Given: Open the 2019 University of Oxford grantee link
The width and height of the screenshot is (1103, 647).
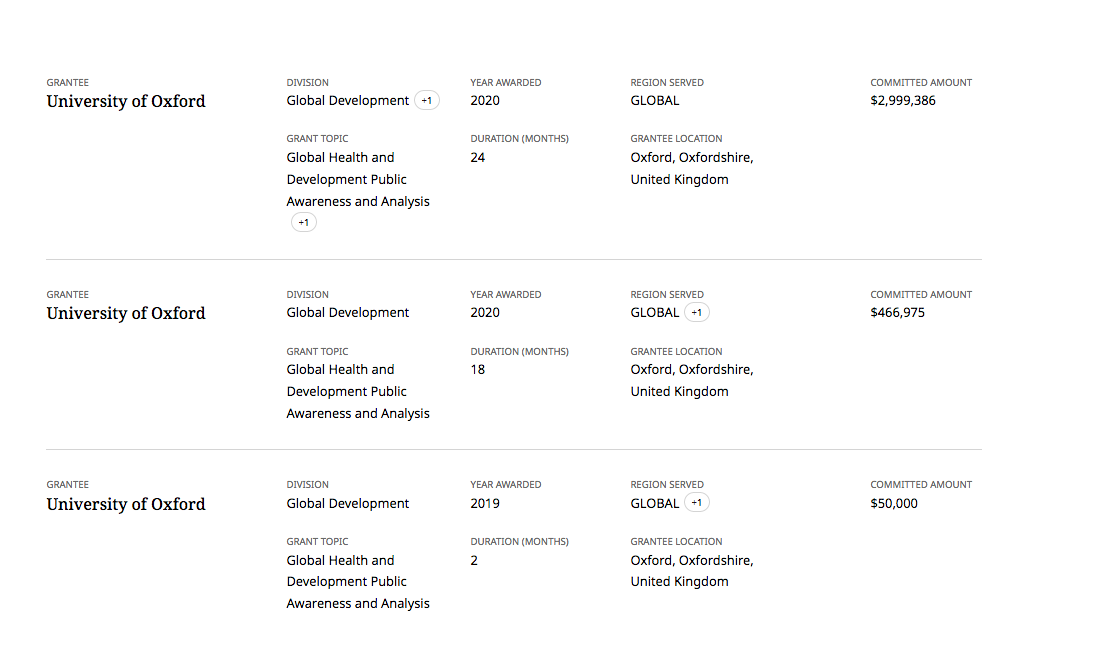Looking at the screenshot, I should tap(126, 504).
